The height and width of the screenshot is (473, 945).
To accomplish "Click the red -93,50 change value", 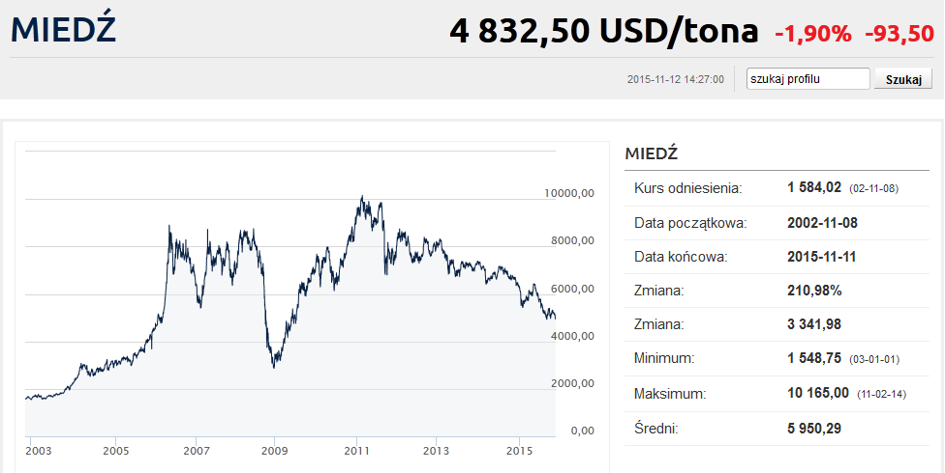I will coord(899,34).
